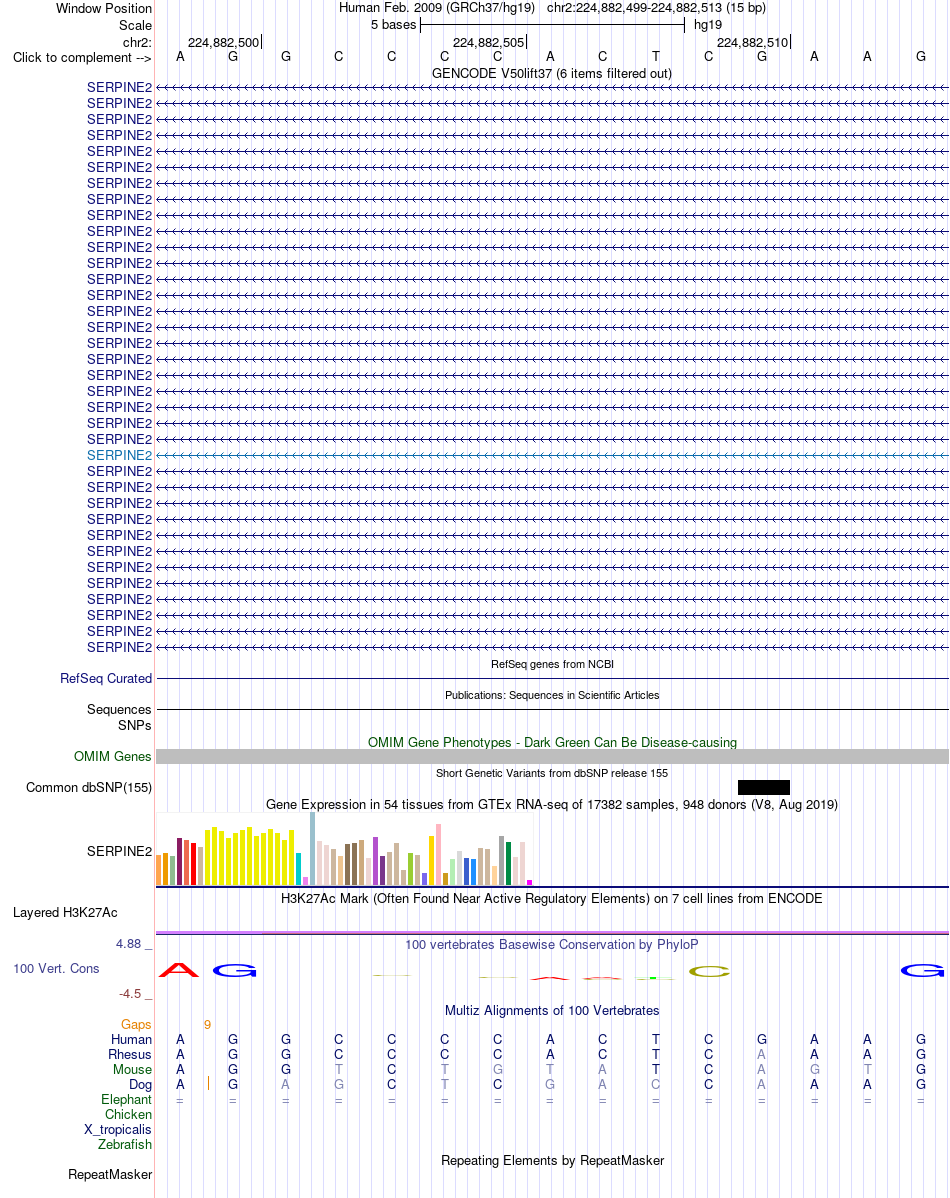
Task: Click the orange Gaps row label
Action: [136, 1025]
